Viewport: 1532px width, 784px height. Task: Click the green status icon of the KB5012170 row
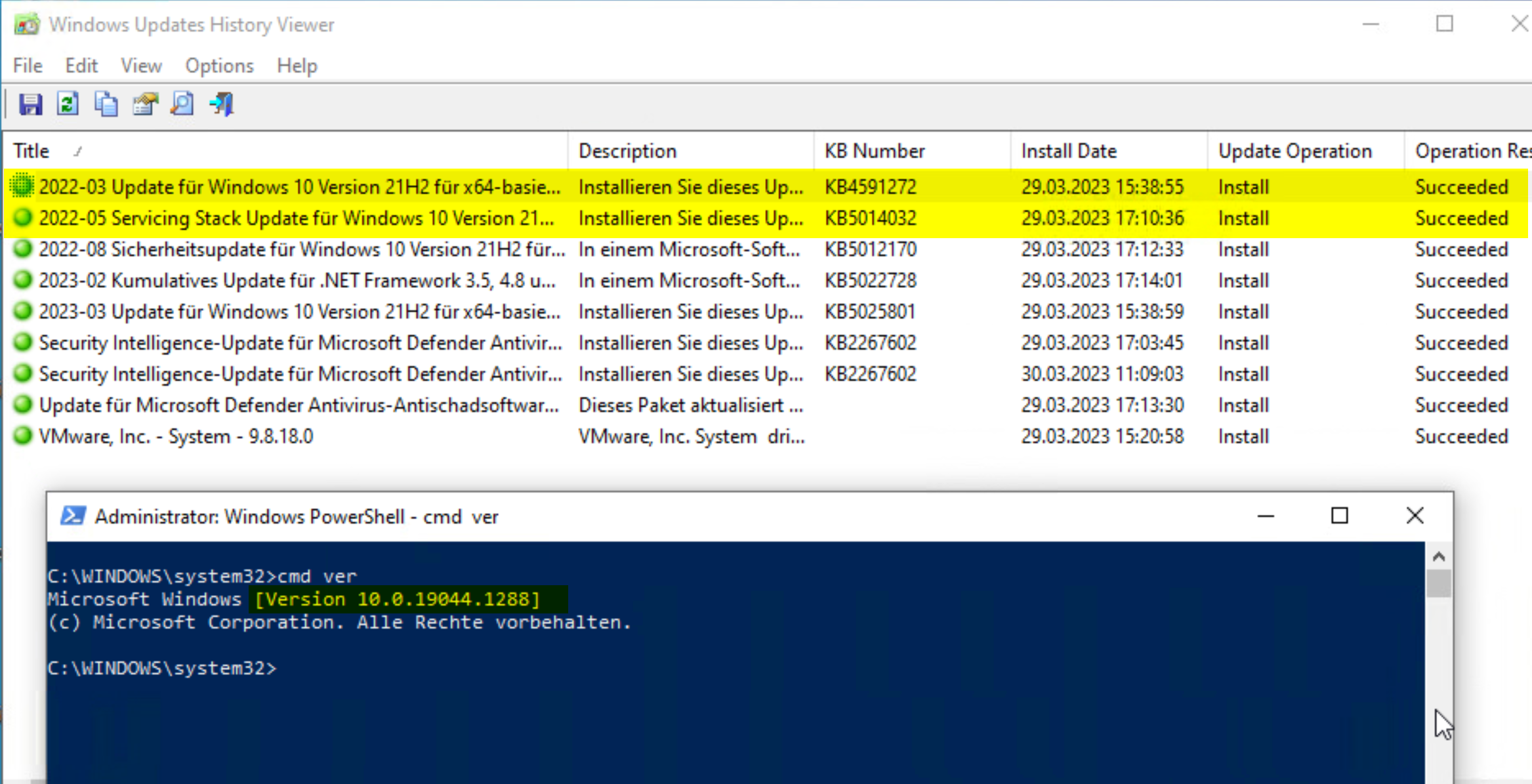click(x=22, y=249)
